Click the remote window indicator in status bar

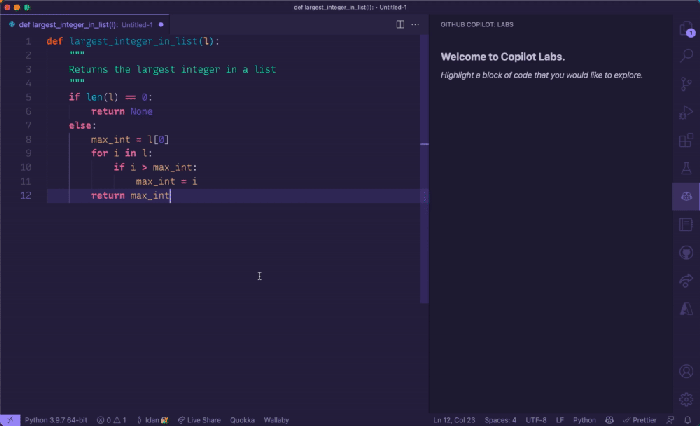[x=10, y=420]
